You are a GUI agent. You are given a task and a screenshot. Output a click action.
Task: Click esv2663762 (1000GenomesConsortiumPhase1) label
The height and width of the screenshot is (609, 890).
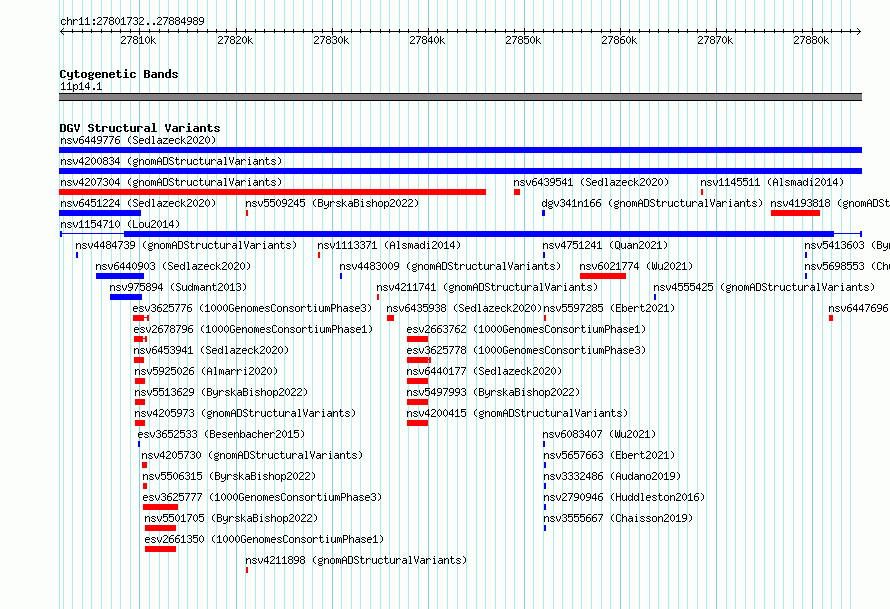tap(526, 329)
